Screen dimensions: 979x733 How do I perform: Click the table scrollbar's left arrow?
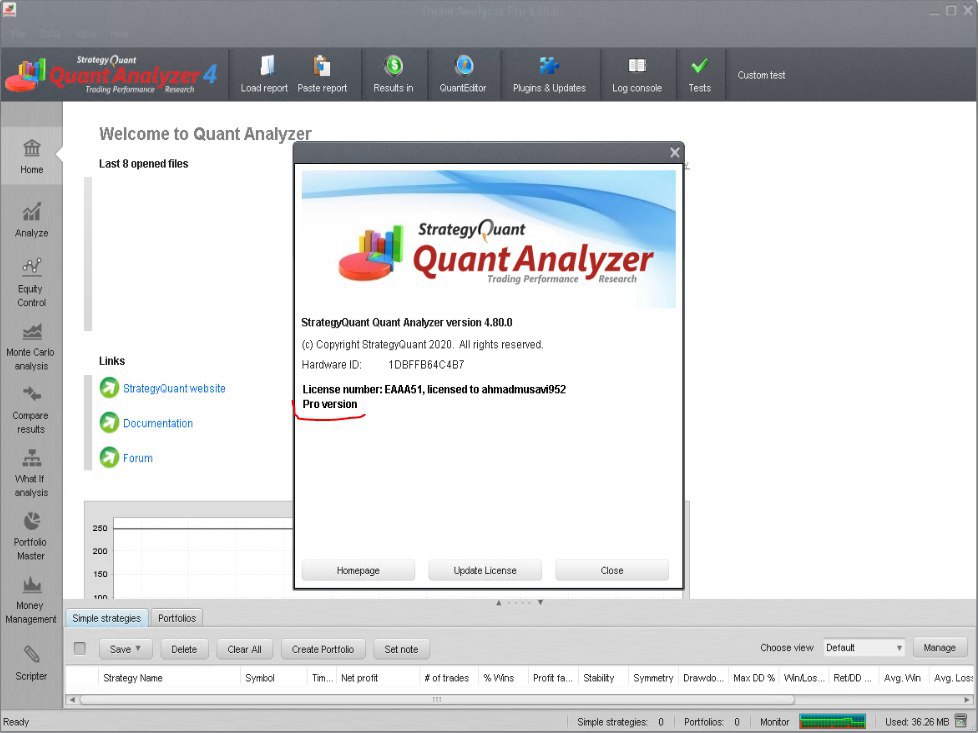[72, 700]
